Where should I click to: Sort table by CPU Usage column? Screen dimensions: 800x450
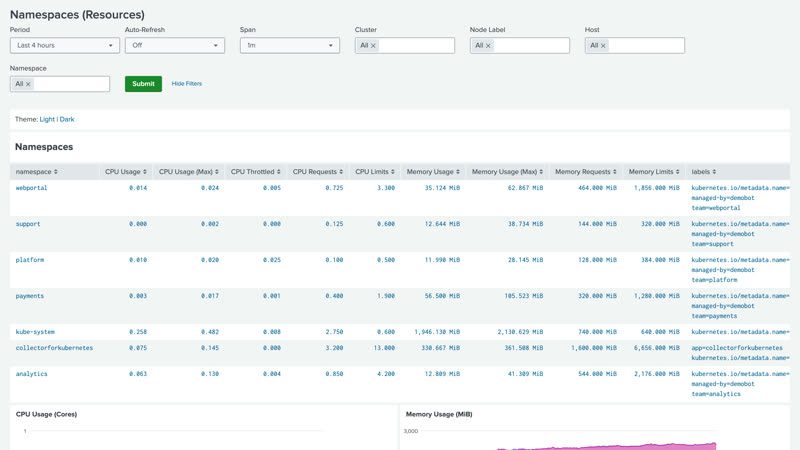pyautogui.click(x=126, y=172)
